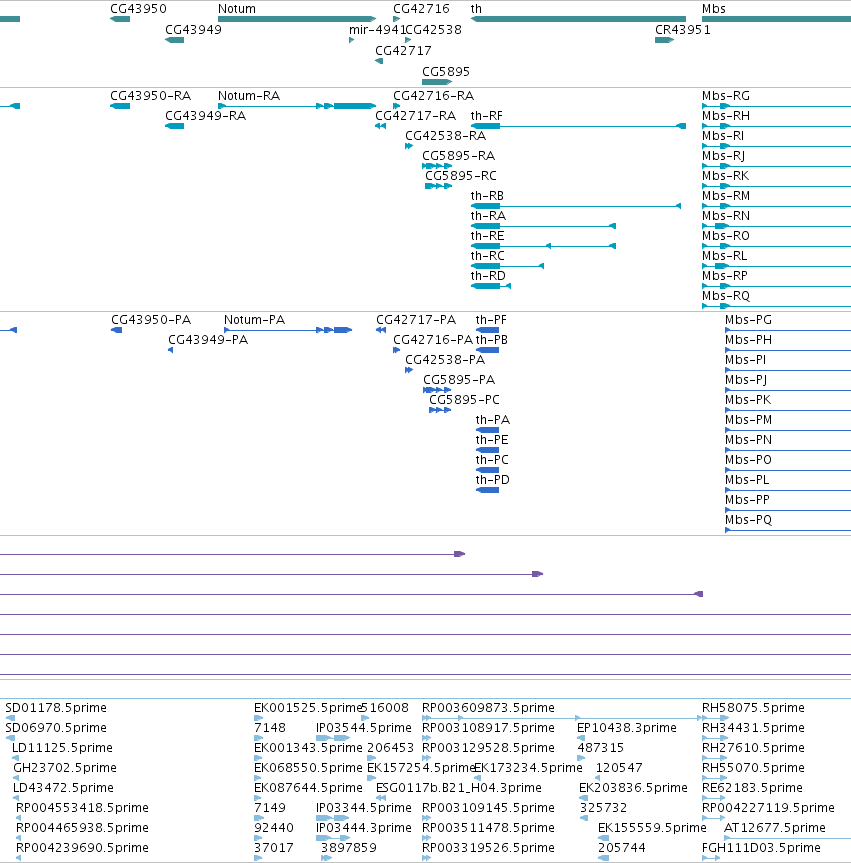Viewport: 851px width, 863px height.
Task: Select the CG42717-RA transcript
Action: pos(380,126)
